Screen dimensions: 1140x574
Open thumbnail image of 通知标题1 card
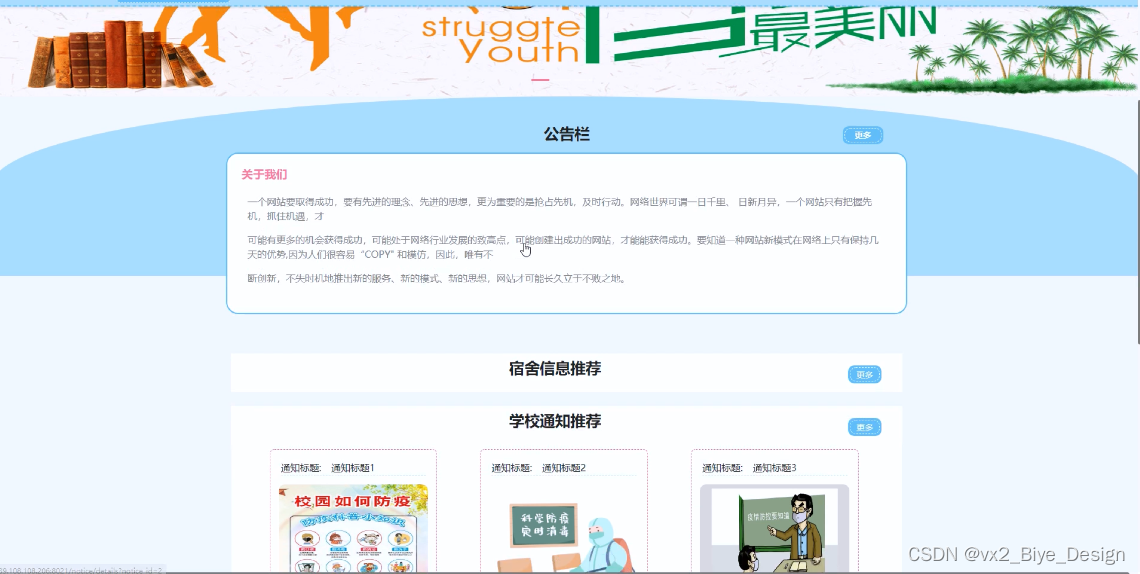pyautogui.click(x=353, y=529)
